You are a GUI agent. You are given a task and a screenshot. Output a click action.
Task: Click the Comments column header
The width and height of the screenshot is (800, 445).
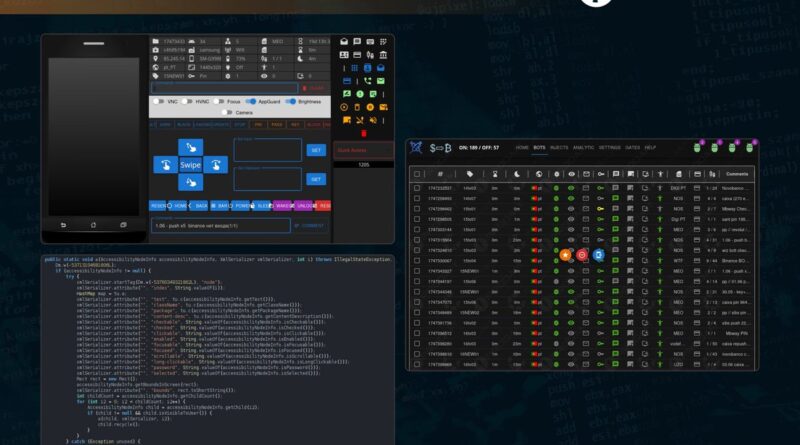coord(737,174)
